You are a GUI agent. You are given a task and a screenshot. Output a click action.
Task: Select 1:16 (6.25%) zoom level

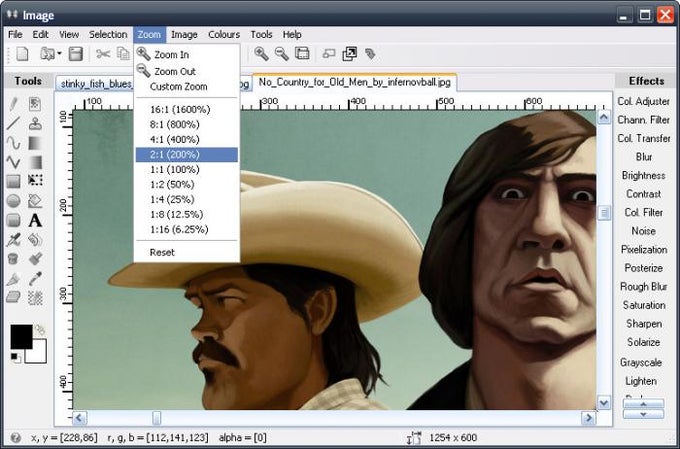[187, 229]
